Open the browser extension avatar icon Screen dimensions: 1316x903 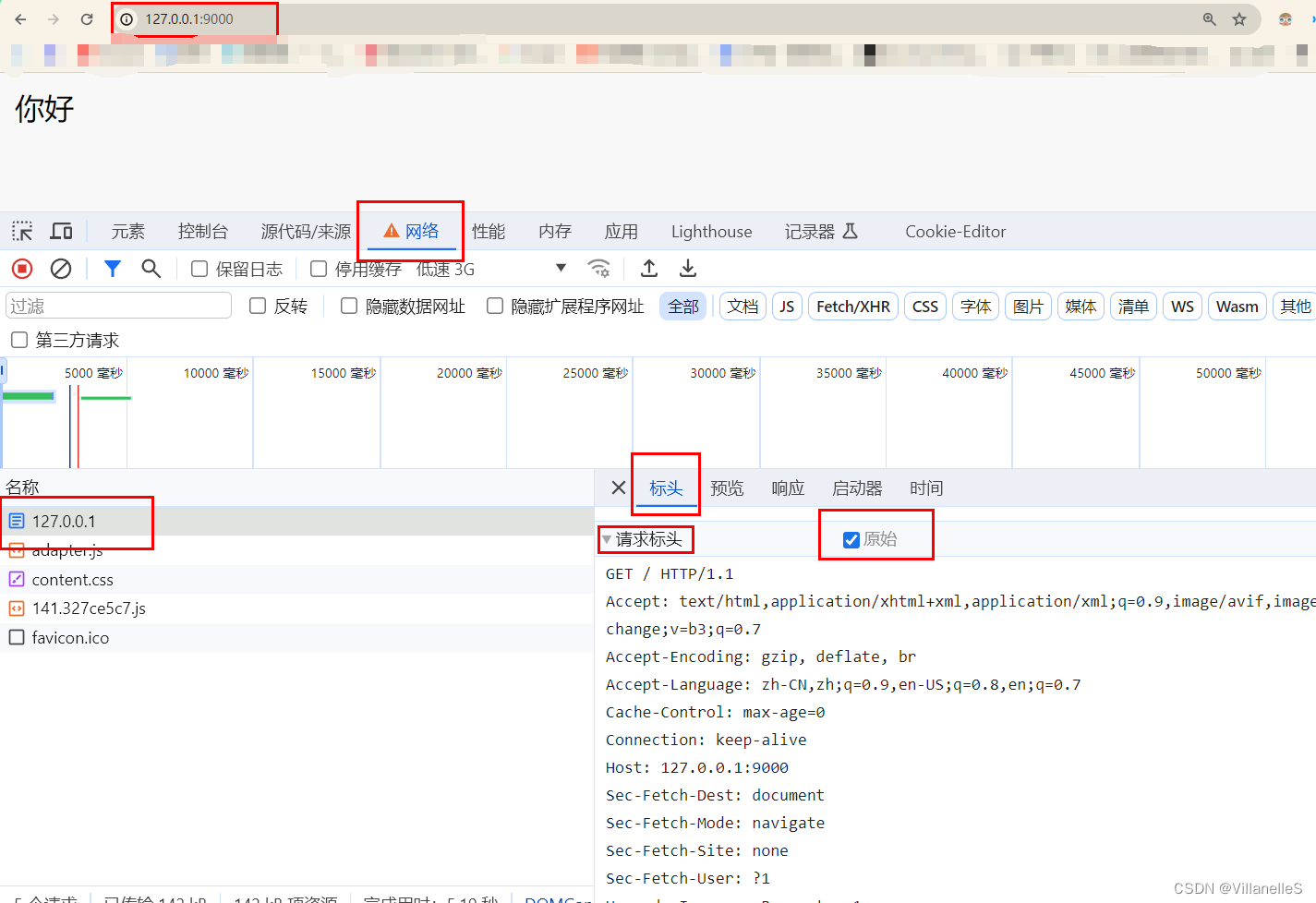(x=1286, y=19)
